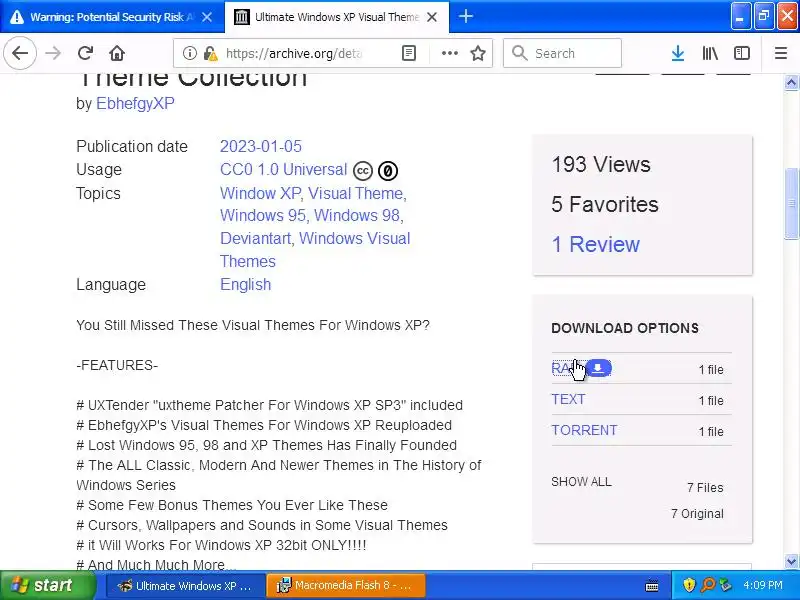Open the security shield tray icon
800x600 pixels.
[x=689, y=585]
